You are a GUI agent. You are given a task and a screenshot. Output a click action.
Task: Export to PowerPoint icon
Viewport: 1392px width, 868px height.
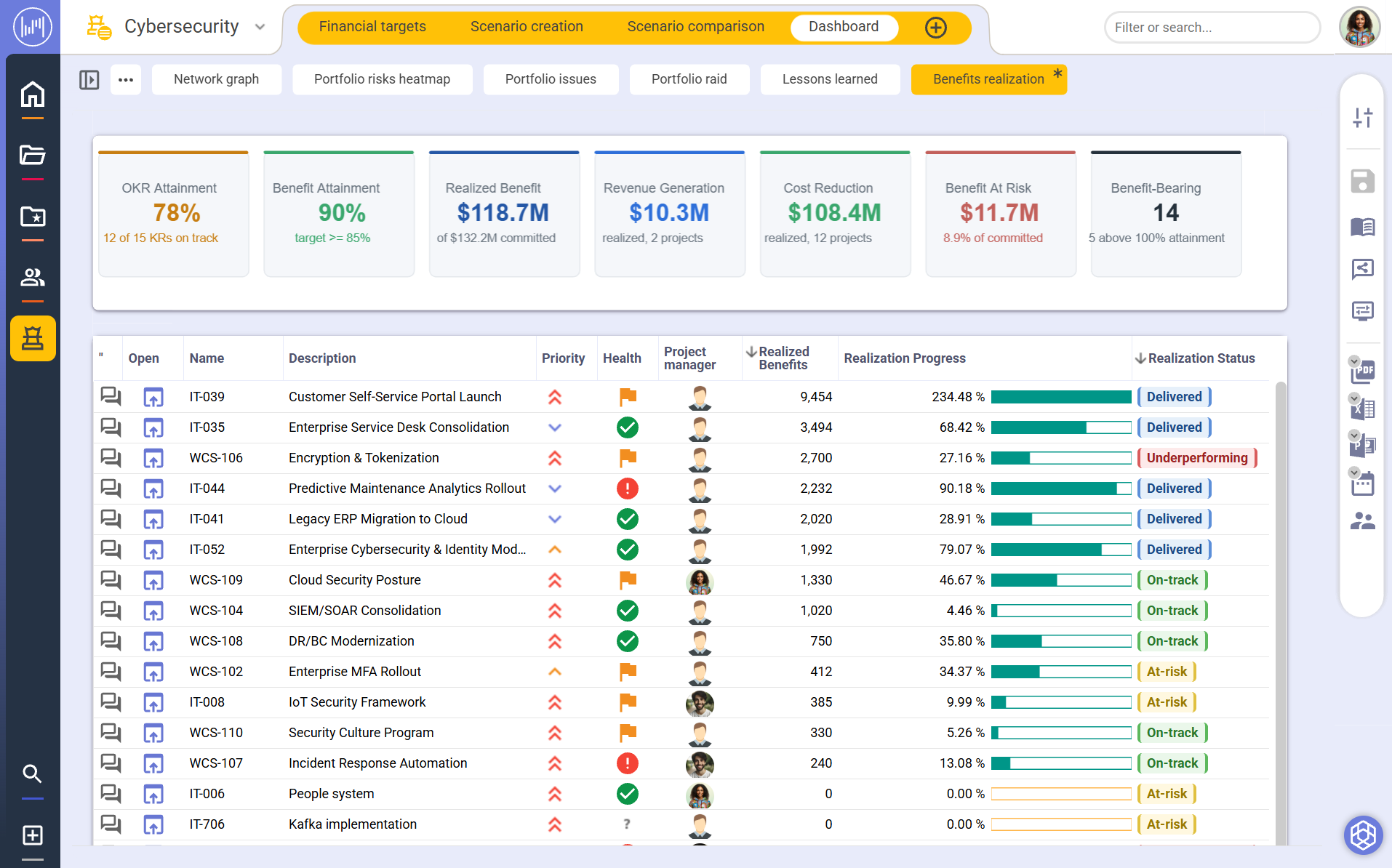1362,445
